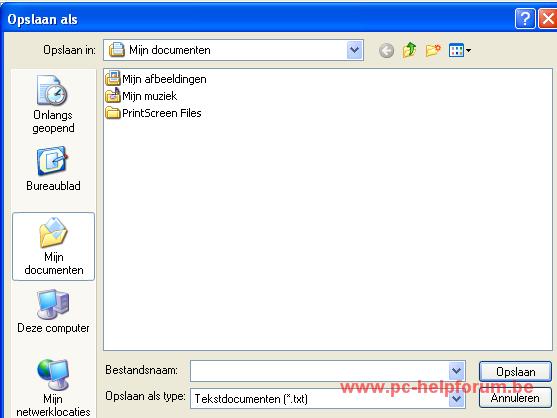Click the Annuleren button
Viewport: 557px width, 418px height.
(515, 398)
